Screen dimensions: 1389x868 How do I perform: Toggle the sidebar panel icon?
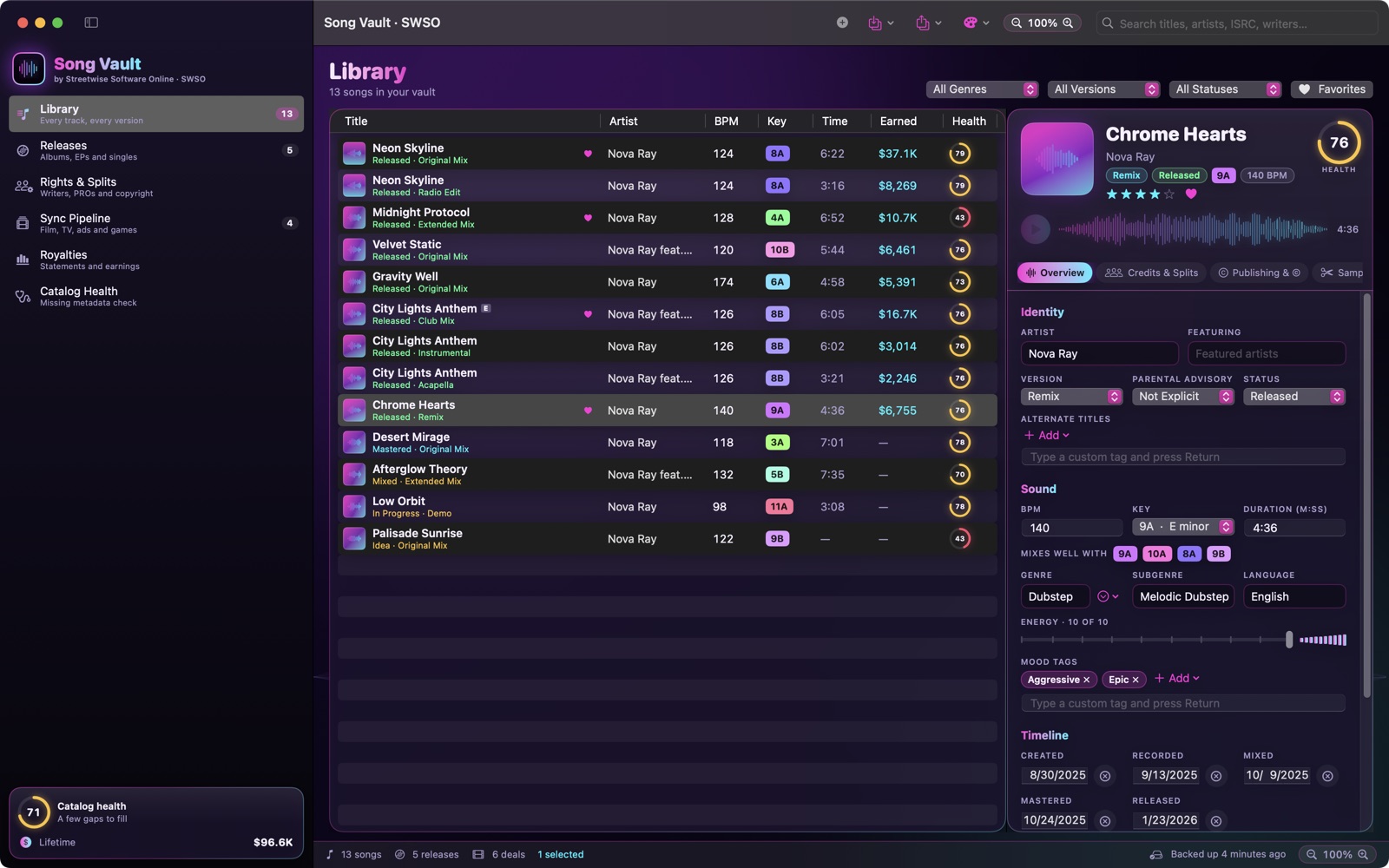click(x=91, y=23)
